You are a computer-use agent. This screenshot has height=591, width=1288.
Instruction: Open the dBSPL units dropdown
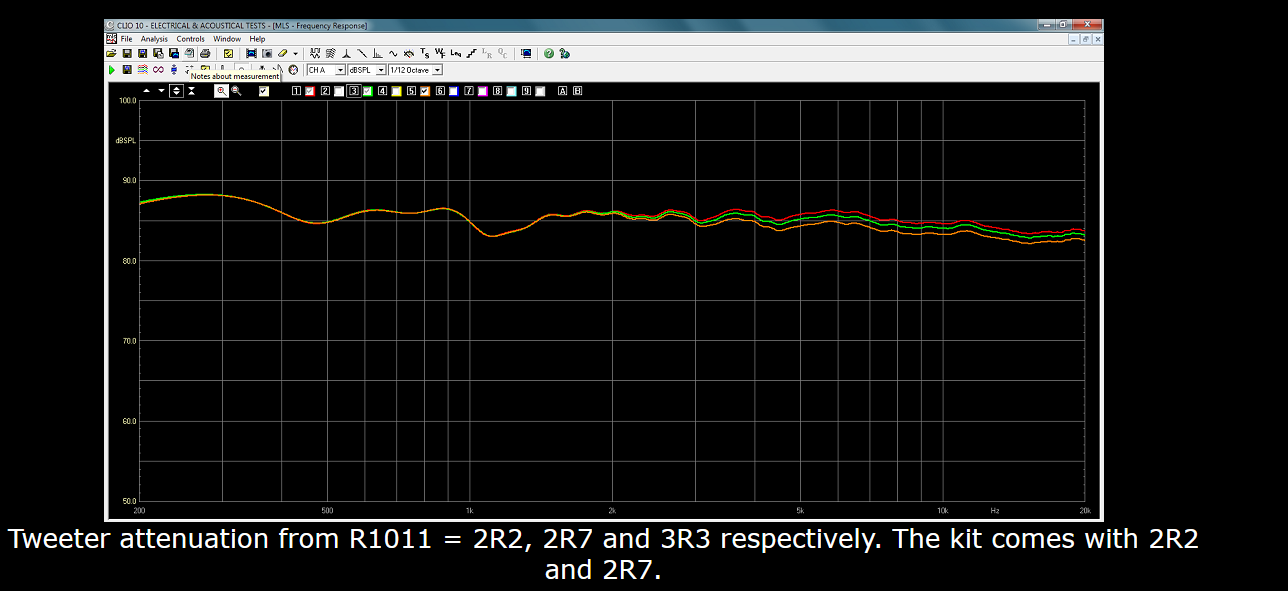pos(366,70)
